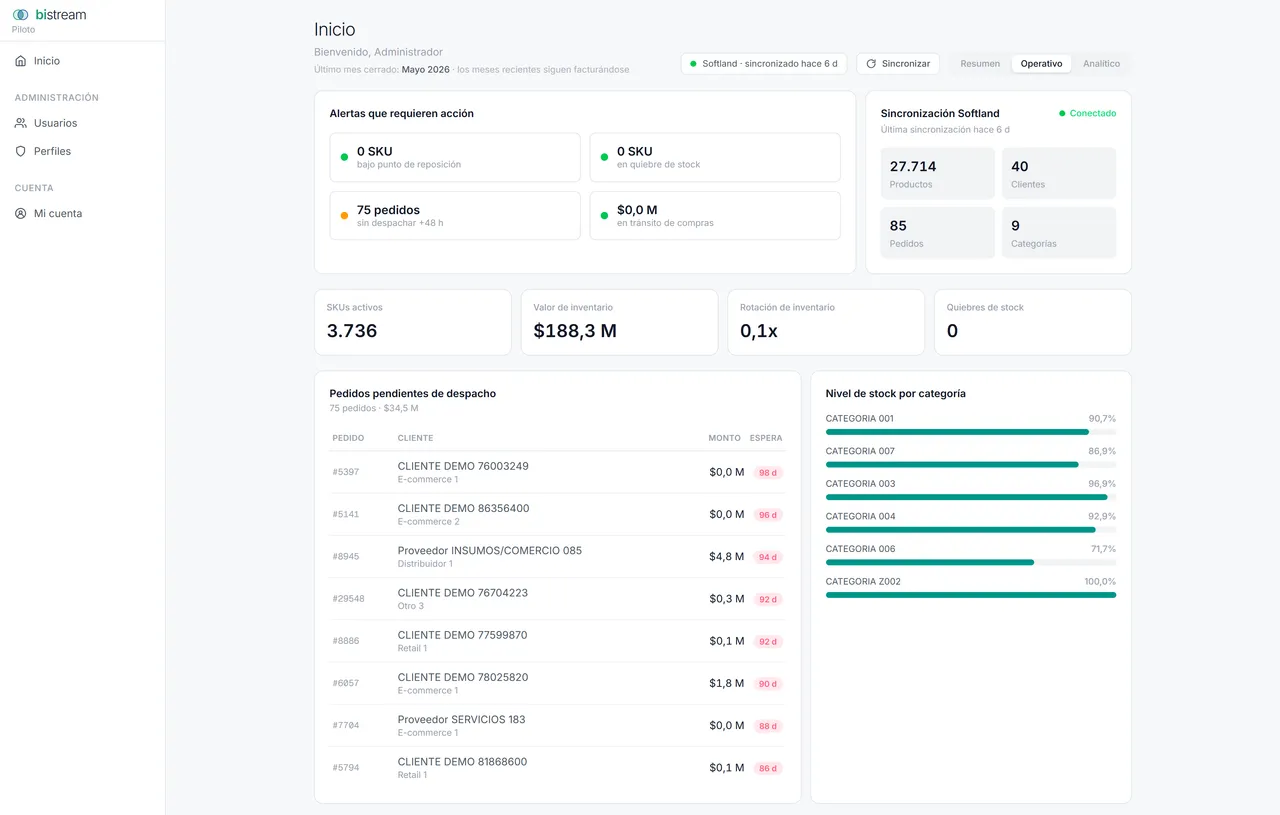
Task: Click CLIENTE DEMO 78025820 row
Action: tap(558, 683)
